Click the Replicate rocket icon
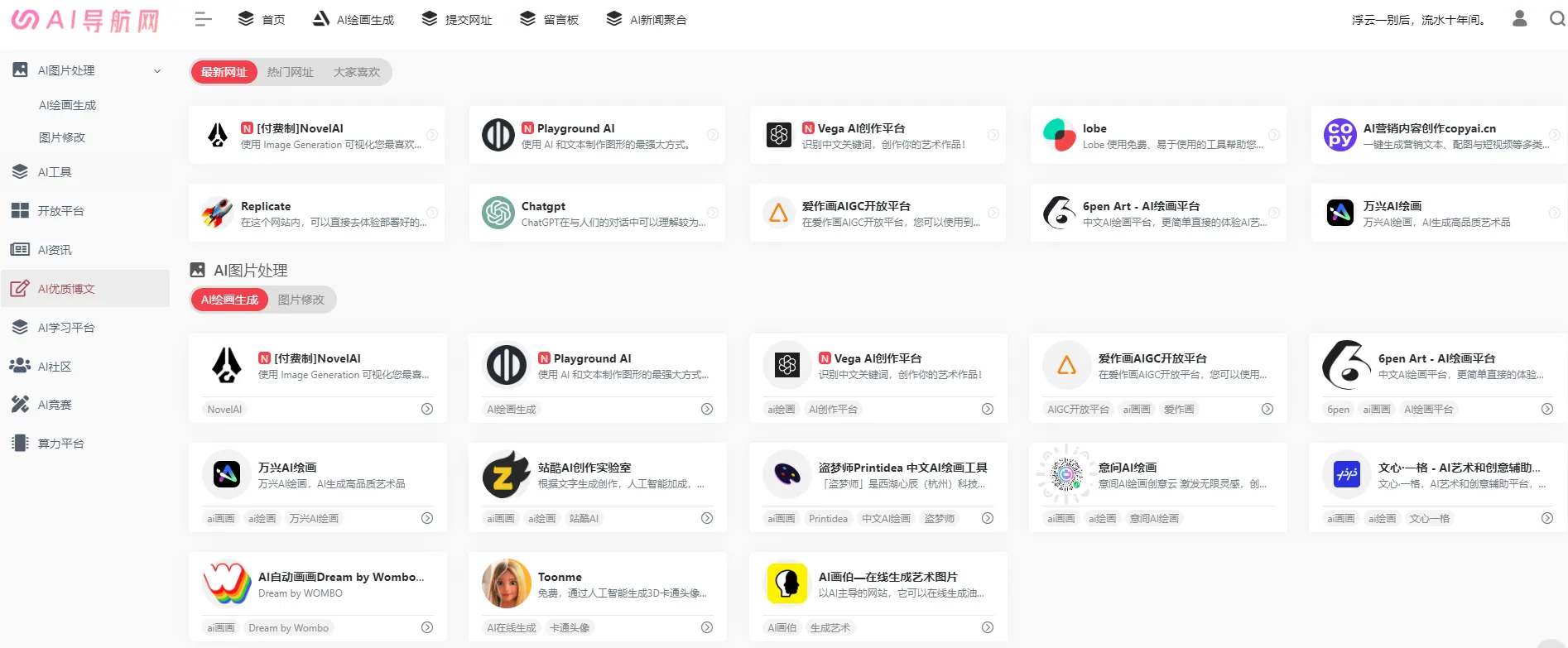 [218, 213]
